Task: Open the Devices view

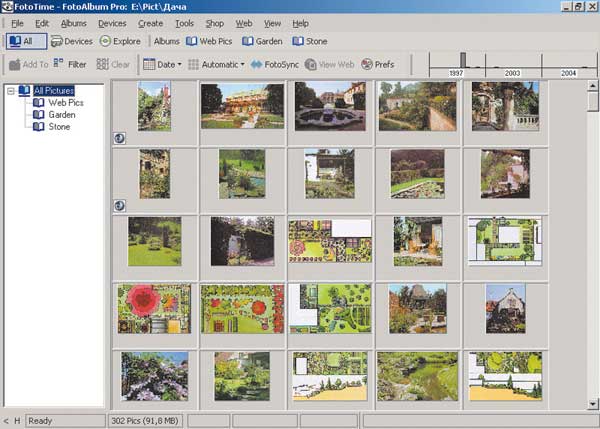Action: tap(72, 41)
